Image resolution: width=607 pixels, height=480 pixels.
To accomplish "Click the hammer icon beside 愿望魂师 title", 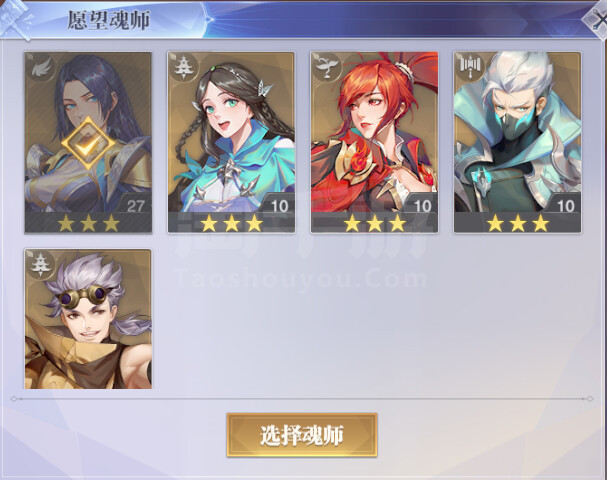I will click(x=15, y=19).
